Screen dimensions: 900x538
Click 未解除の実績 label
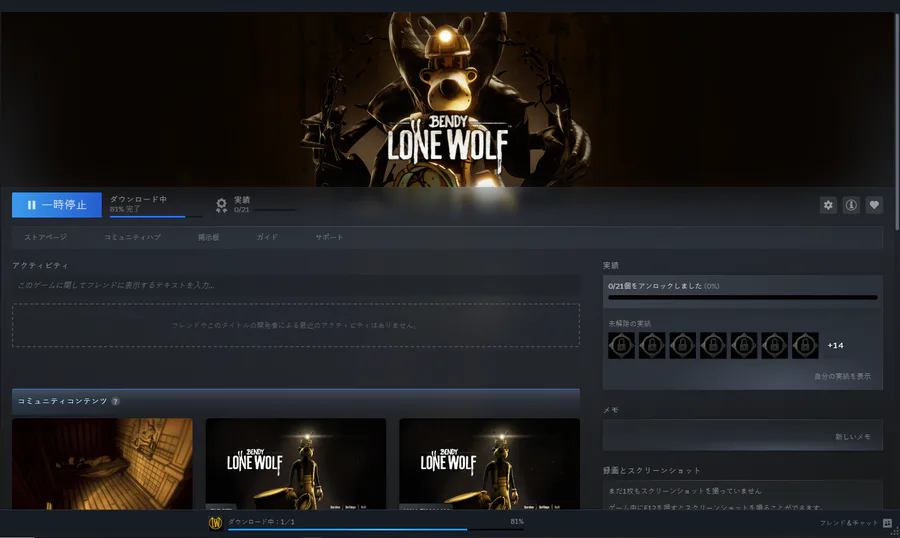tap(630, 324)
